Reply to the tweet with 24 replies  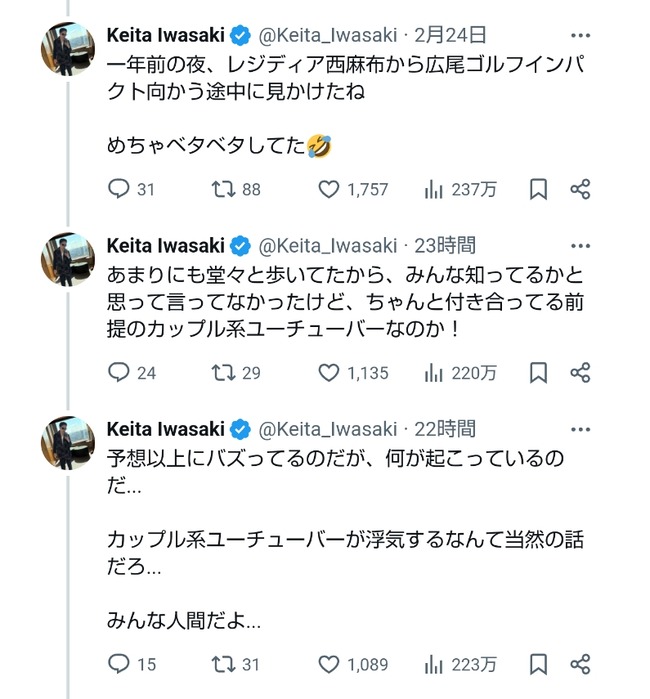pyautogui.click(x=119, y=373)
